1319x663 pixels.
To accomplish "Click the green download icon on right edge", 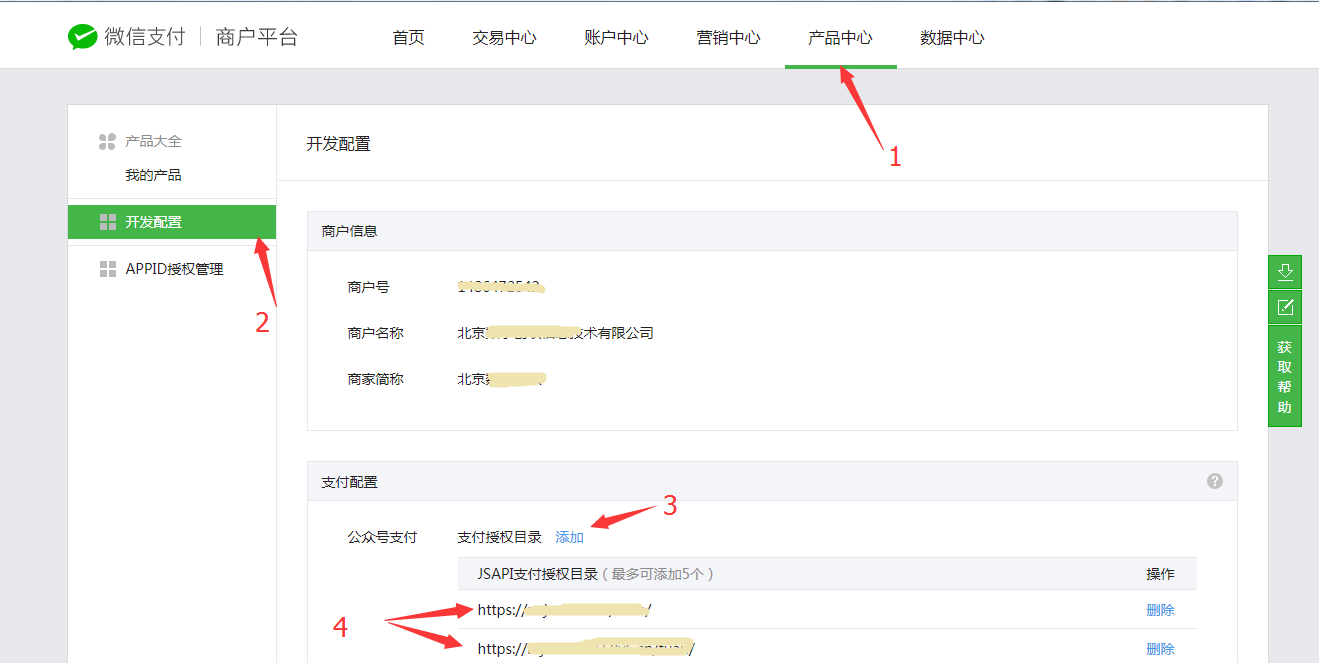I will click(x=1284, y=271).
